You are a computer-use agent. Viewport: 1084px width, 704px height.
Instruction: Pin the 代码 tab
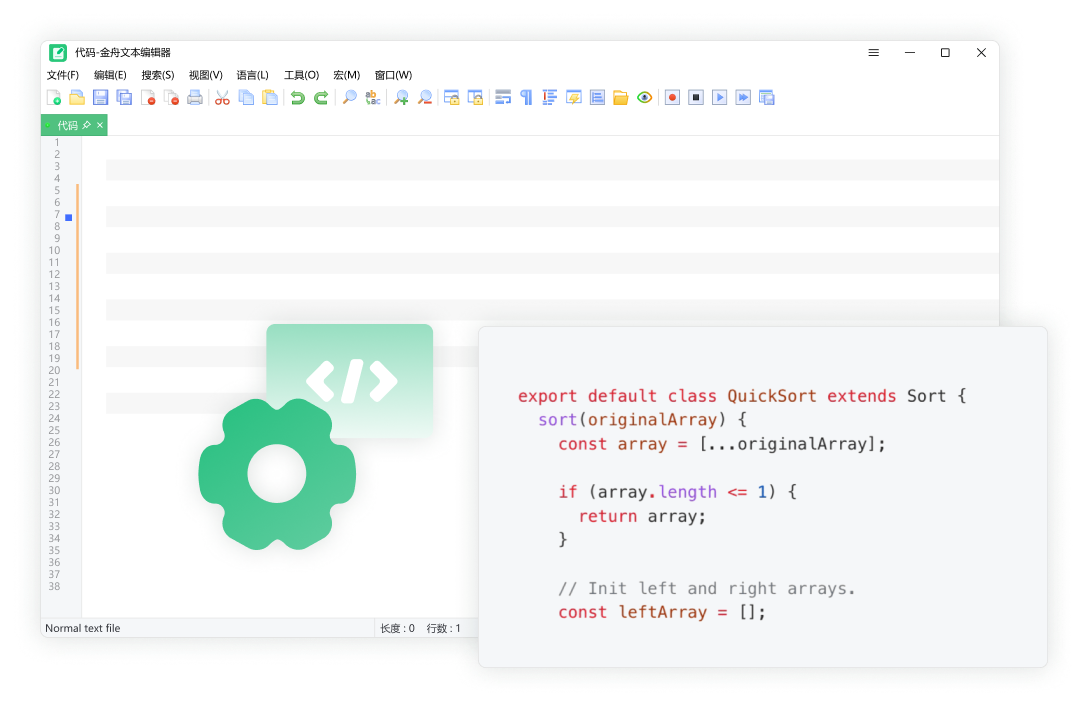(x=87, y=125)
